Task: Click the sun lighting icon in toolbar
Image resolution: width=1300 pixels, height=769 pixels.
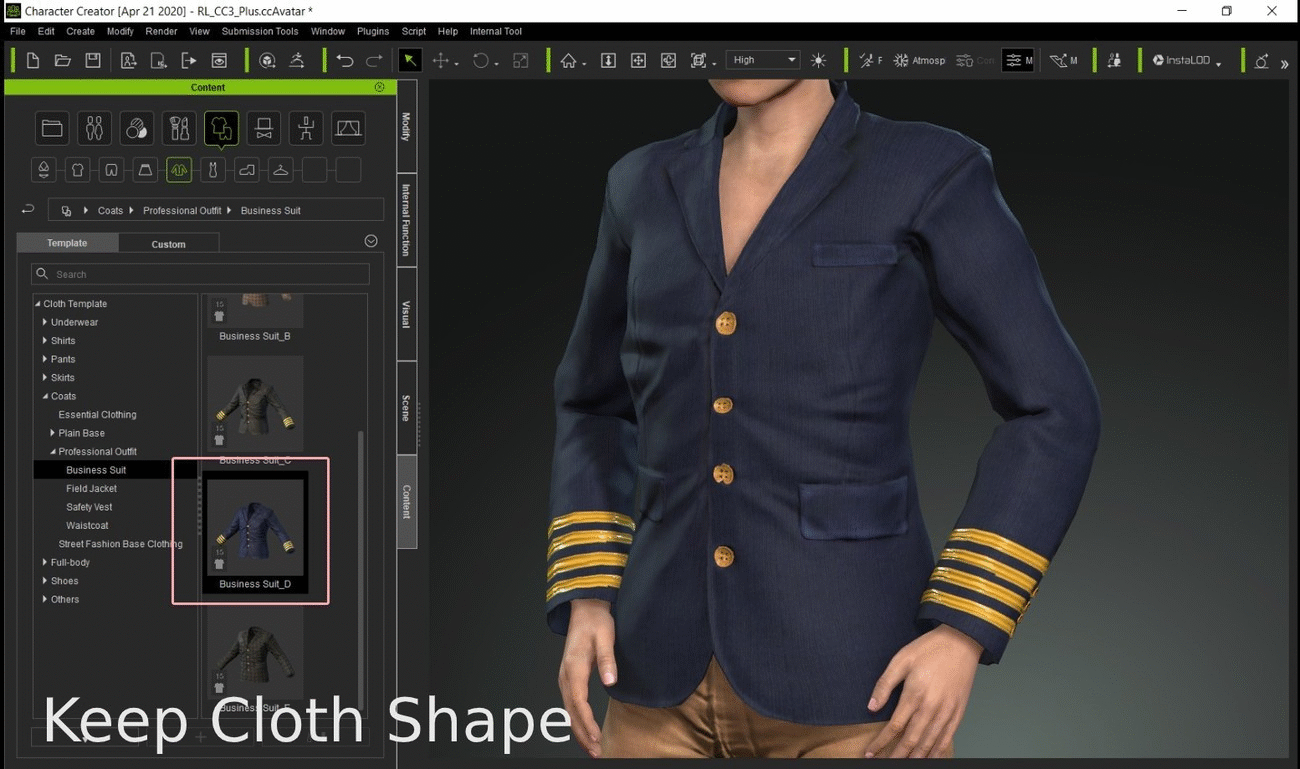Action: coord(819,61)
